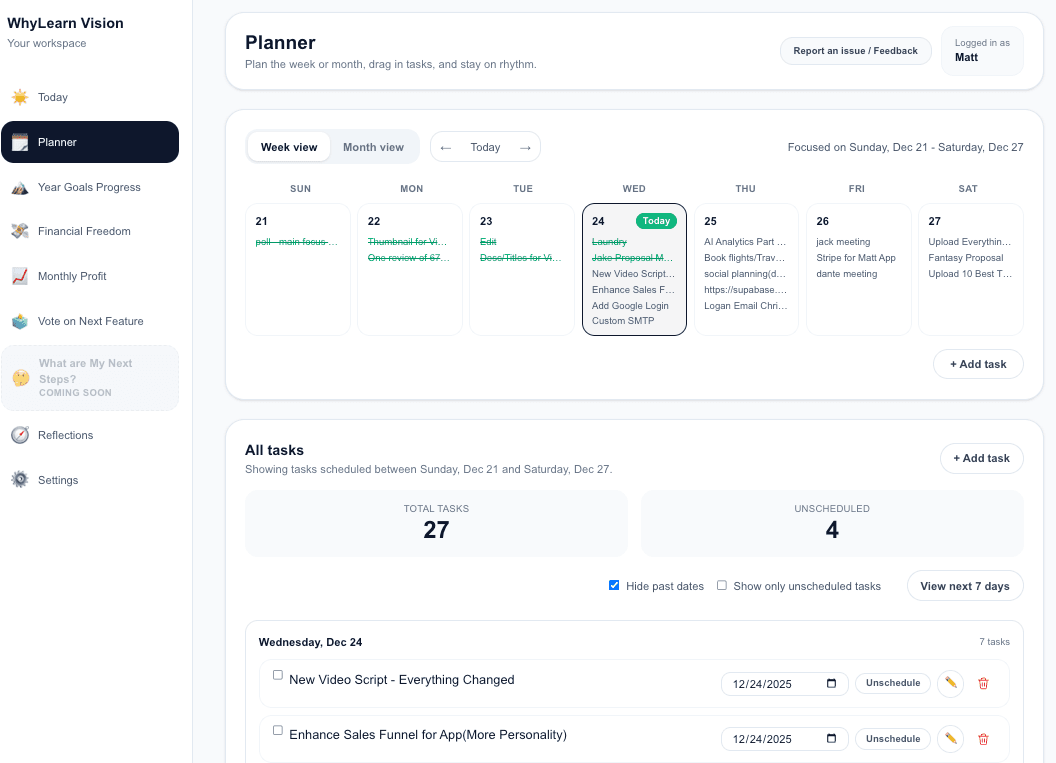The width and height of the screenshot is (1056, 763).
Task: Click the Vote on Next Feature ballot icon
Action: point(19,321)
